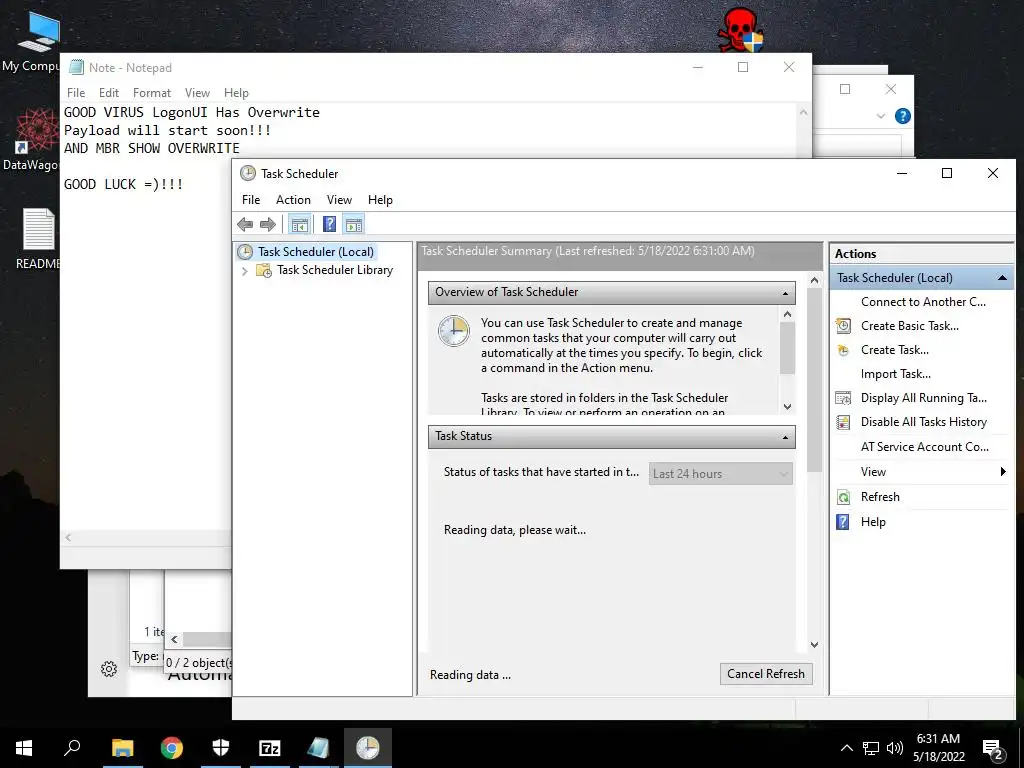
Task: Open Notepad Format menu
Action: pyautogui.click(x=152, y=93)
